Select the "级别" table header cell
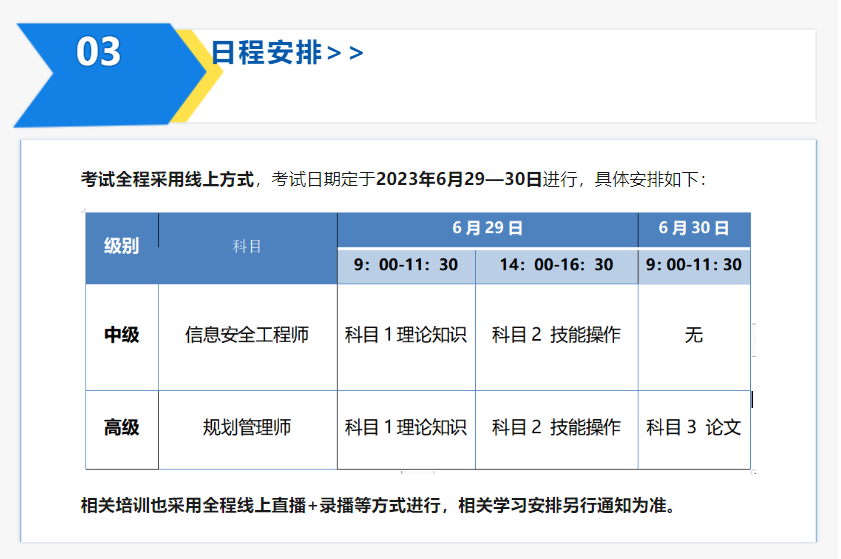841x559 pixels. [121, 247]
